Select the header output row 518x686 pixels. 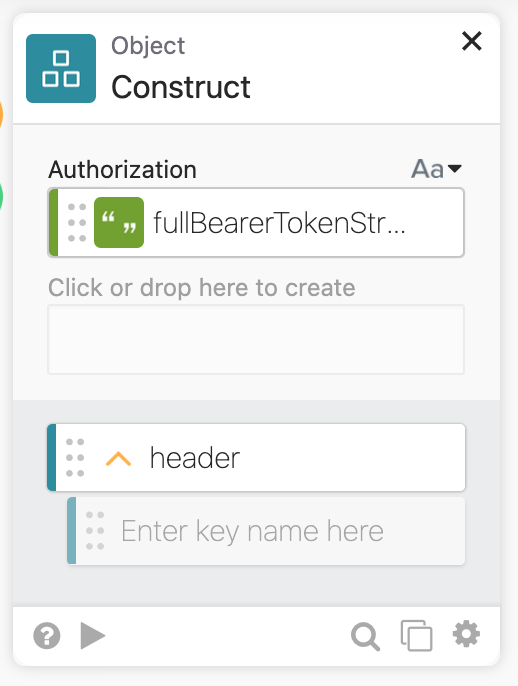(x=256, y=457)
